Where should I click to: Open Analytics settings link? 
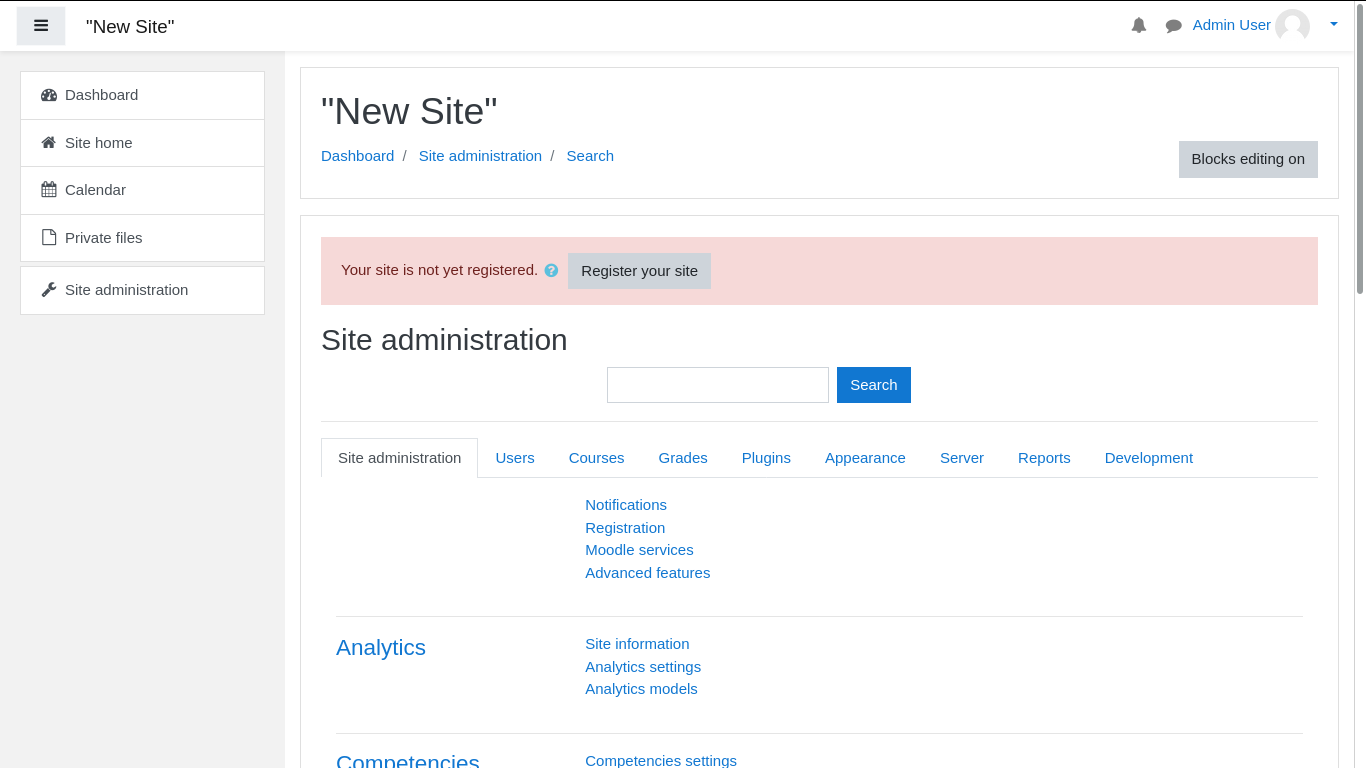[643, 667]
